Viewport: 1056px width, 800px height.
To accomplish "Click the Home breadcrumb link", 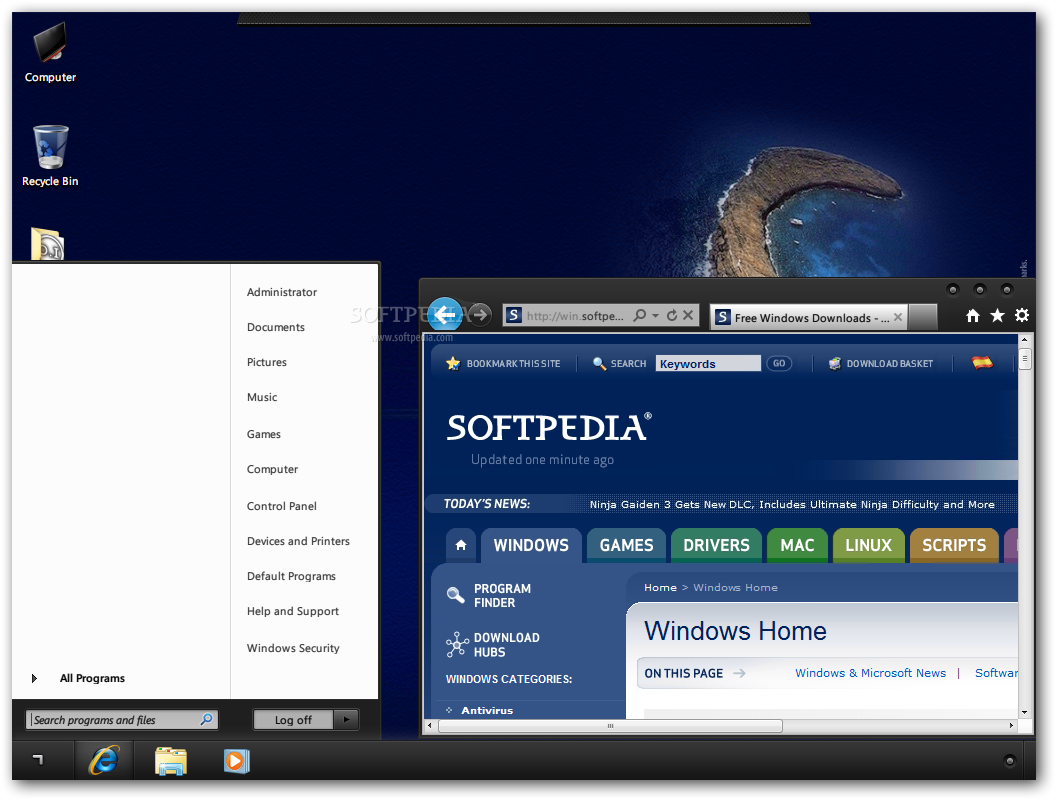I will click(660, 587).
